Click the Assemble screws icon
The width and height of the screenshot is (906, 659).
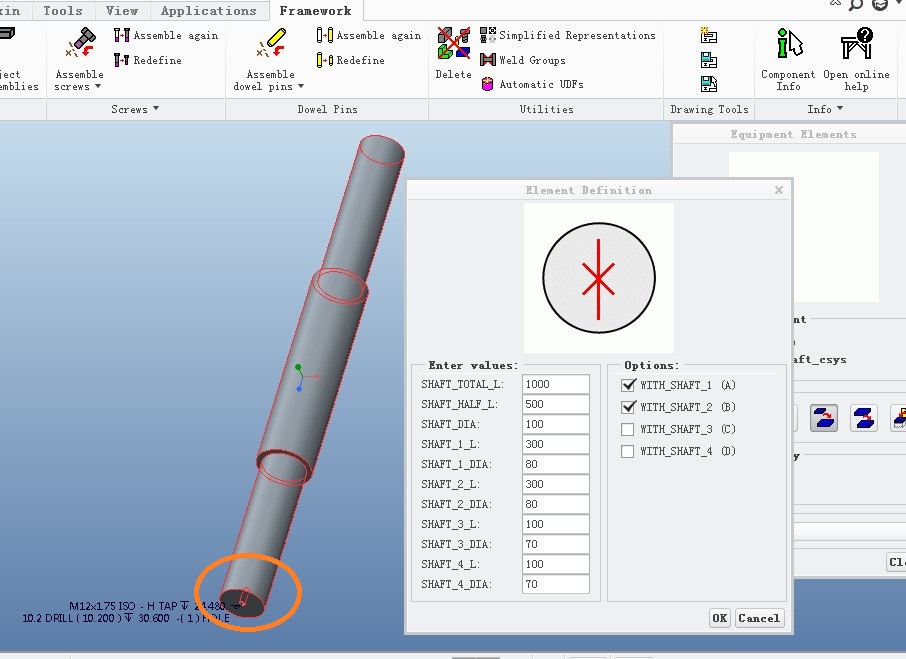tap(80, 43)
